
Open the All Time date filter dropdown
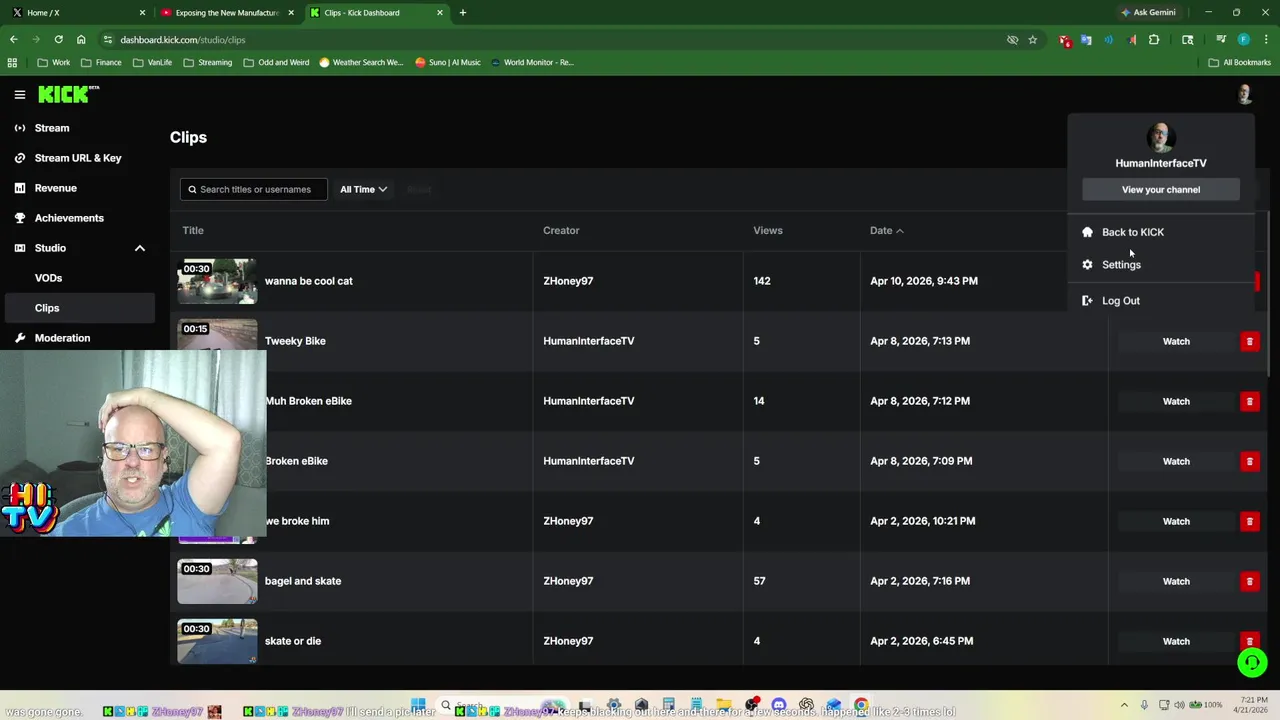pyautogui.click(x=363, y=189)
